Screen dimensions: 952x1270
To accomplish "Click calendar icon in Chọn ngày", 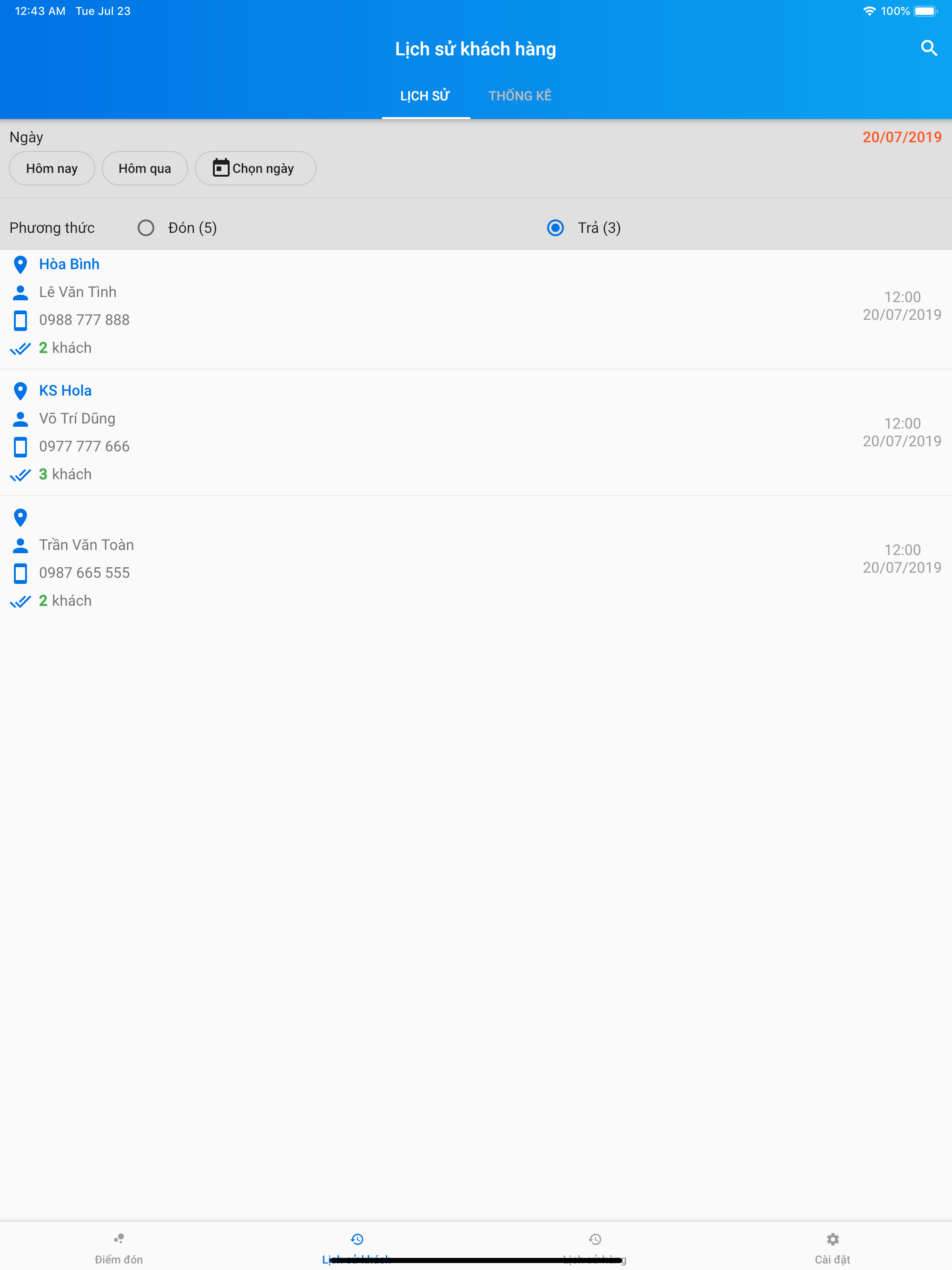I will [x=221, y=168].
